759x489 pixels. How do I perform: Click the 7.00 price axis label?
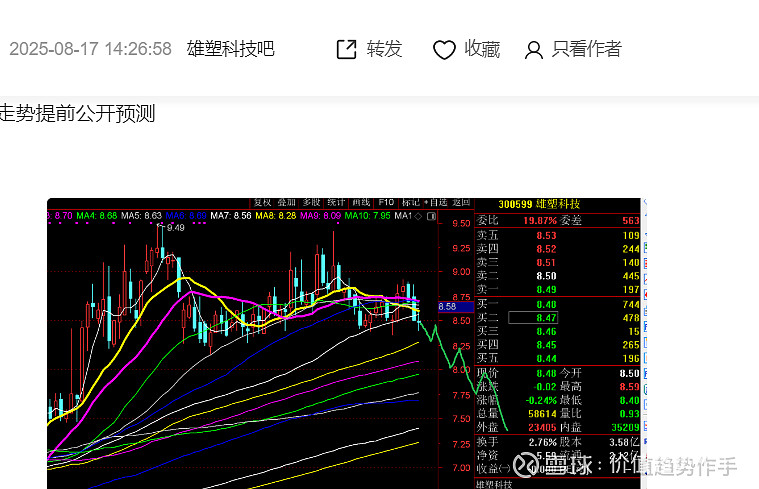point(461,468)
